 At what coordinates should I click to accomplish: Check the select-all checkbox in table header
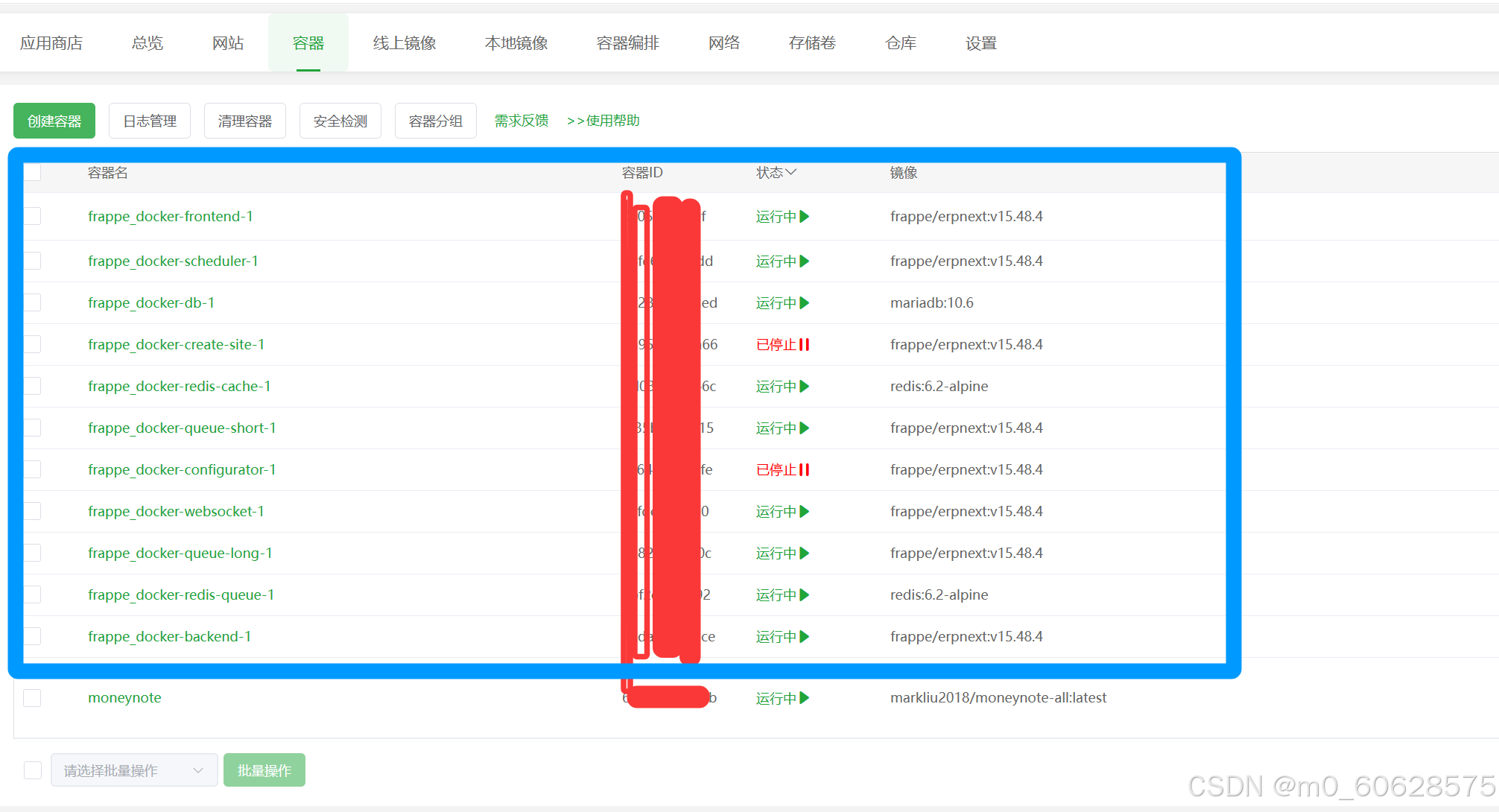[x=32, y=173]
